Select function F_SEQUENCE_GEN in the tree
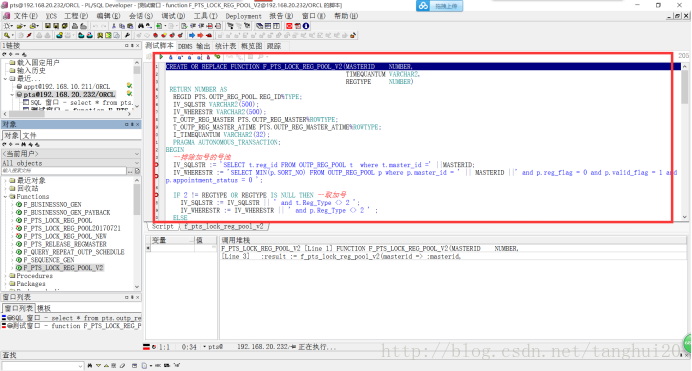This screenshot has width=692, height=371. pyautogui.click(x=49, y=260)
